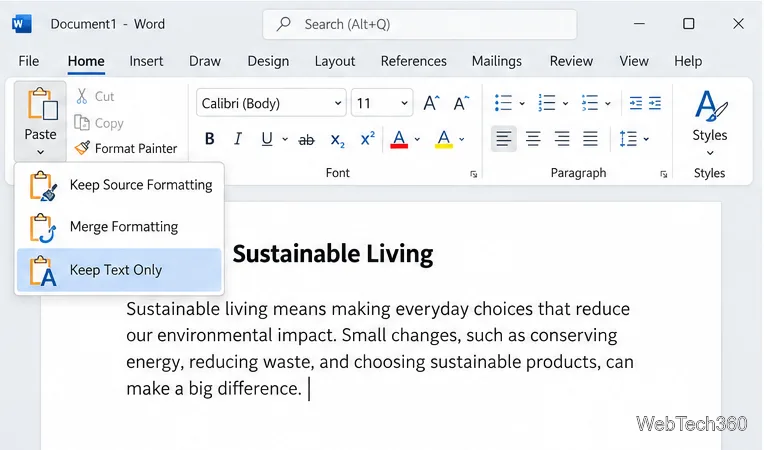Click the Line Spacing icon
The height and width of the screenshot is (450, 764).
point(628,139)
